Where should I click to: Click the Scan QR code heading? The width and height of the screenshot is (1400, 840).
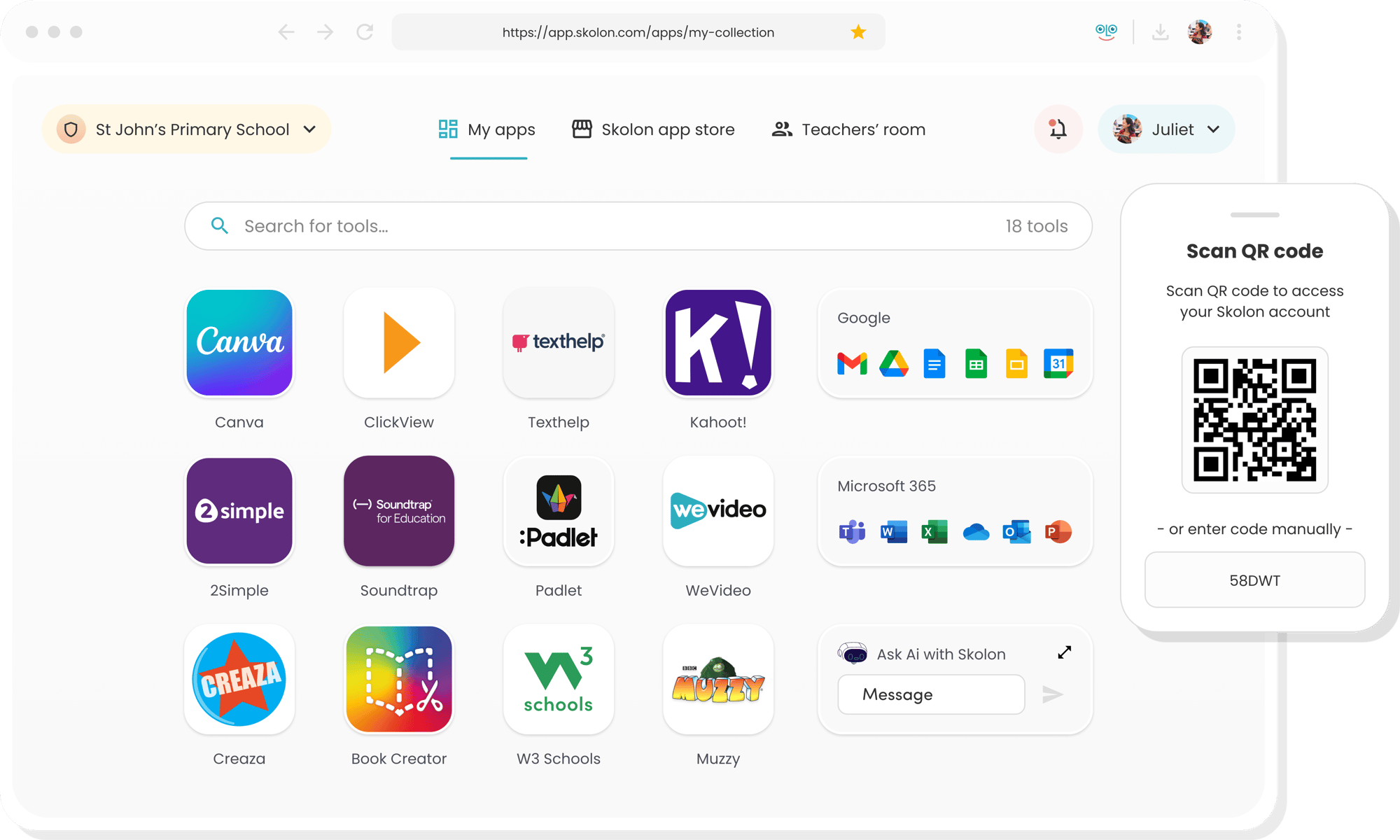coord(1254,251)
